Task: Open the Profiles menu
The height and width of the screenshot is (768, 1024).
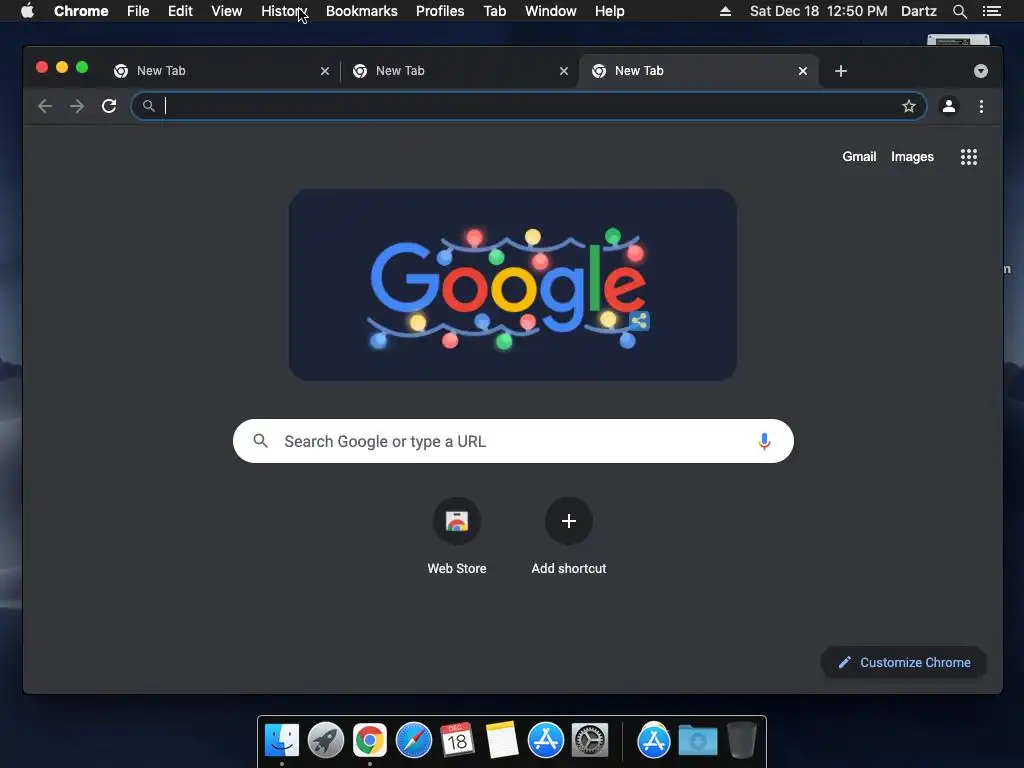Action: [440, 11]
